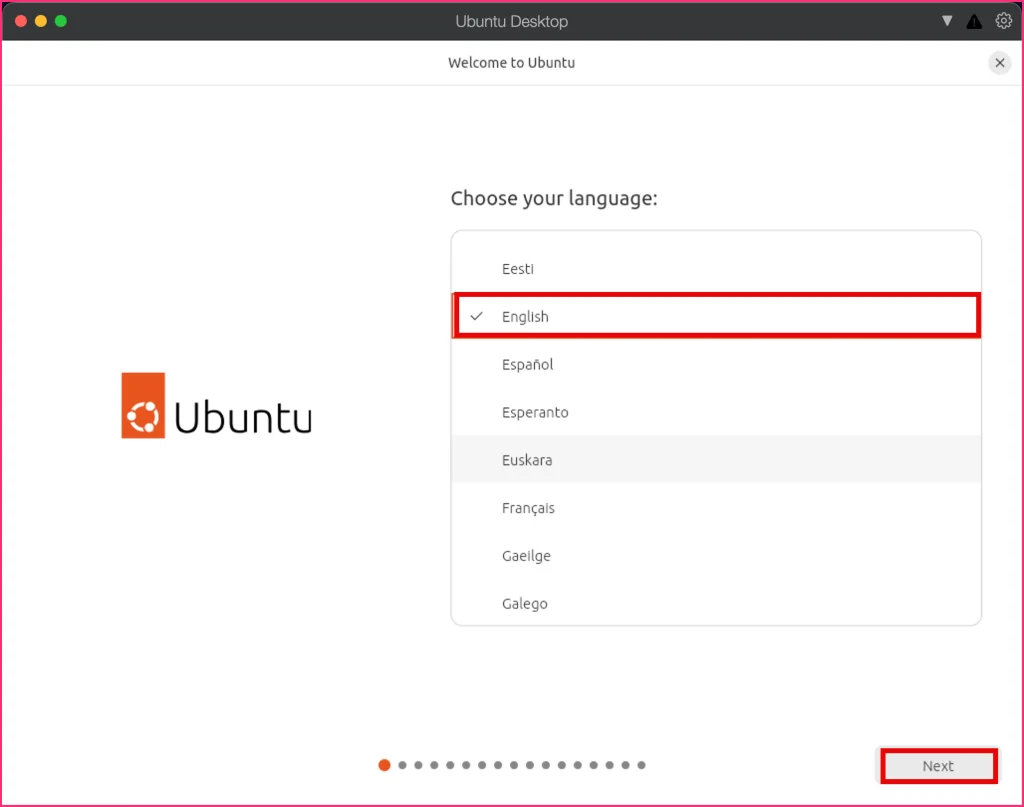Viewport: 1024px width, 807px height.
Task: Select Français as the language
Action: (716, 508)
